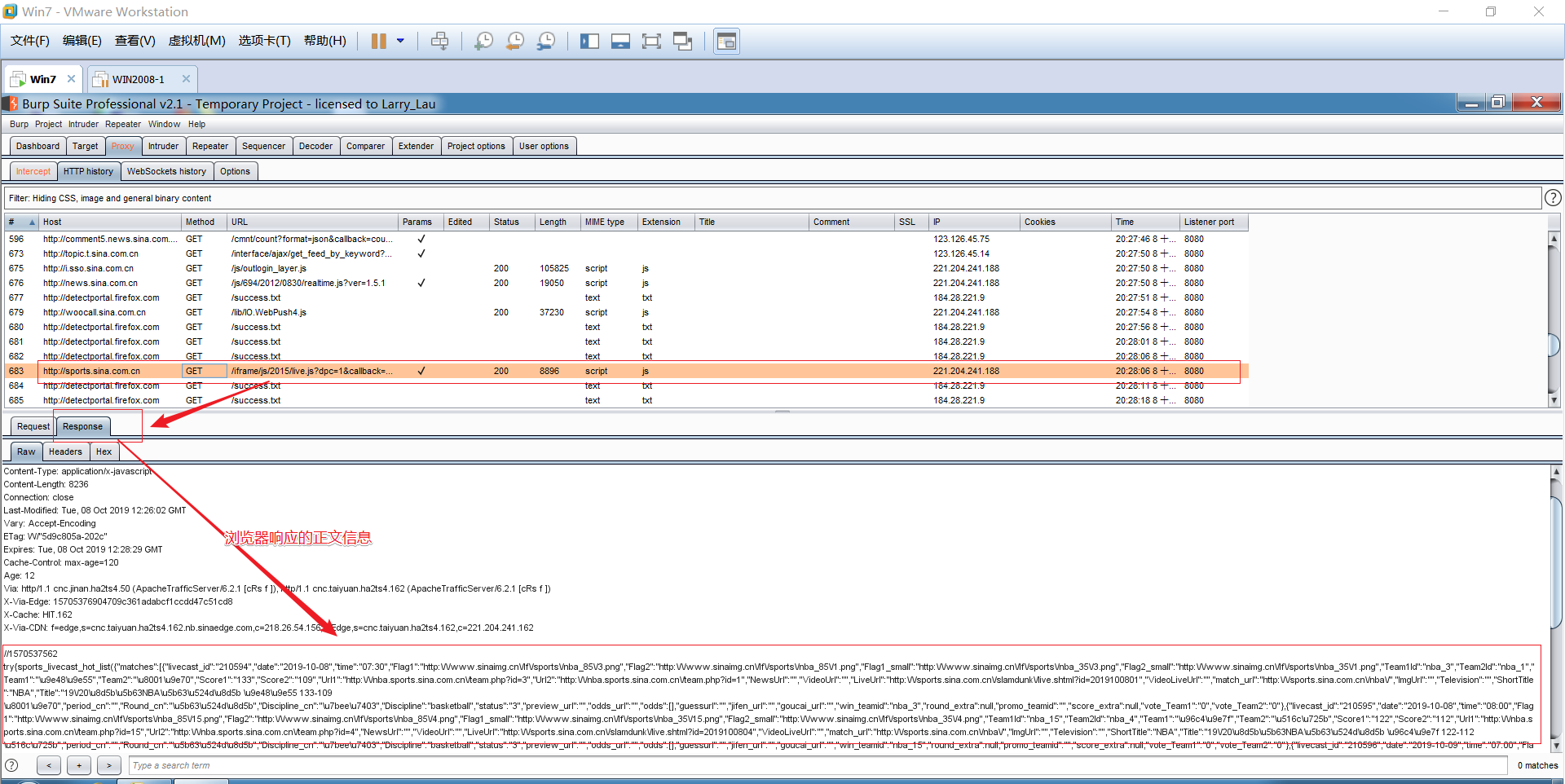Switch to the Target tab
1565x784 pixels.
[x=85, y=146]
